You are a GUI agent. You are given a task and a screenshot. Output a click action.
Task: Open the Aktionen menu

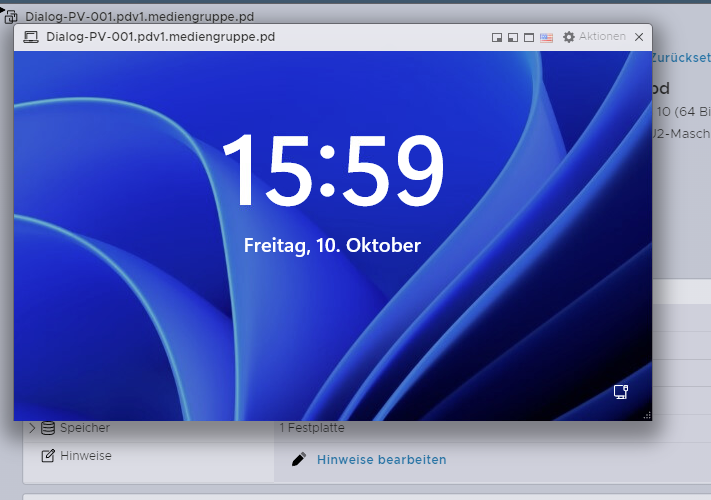point(602,37)
